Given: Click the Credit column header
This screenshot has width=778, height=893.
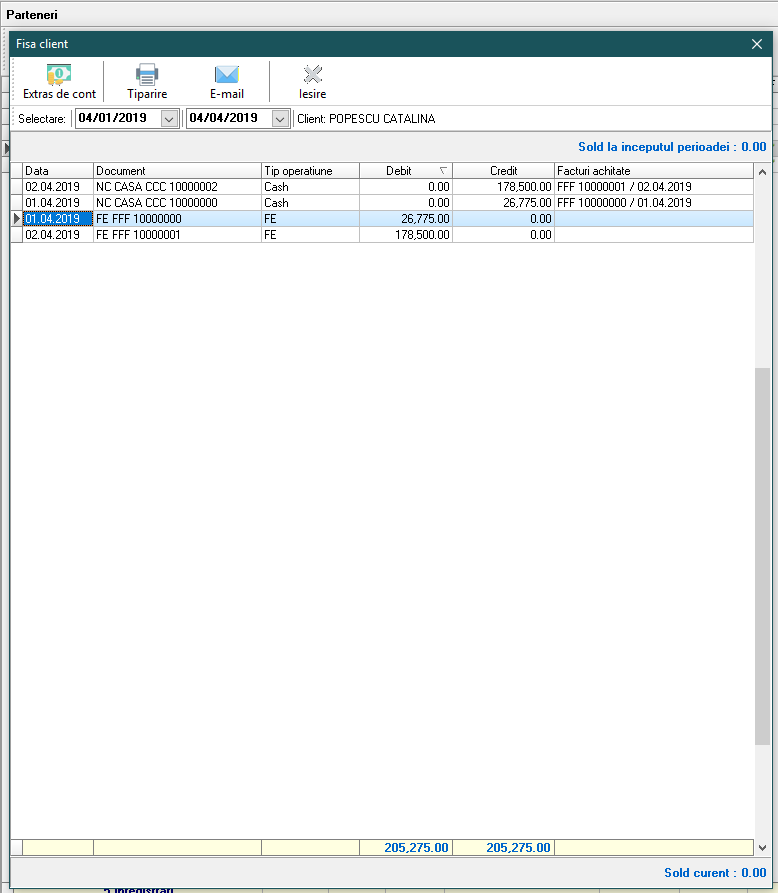Looking at the screenshot, I should point(503,171).
